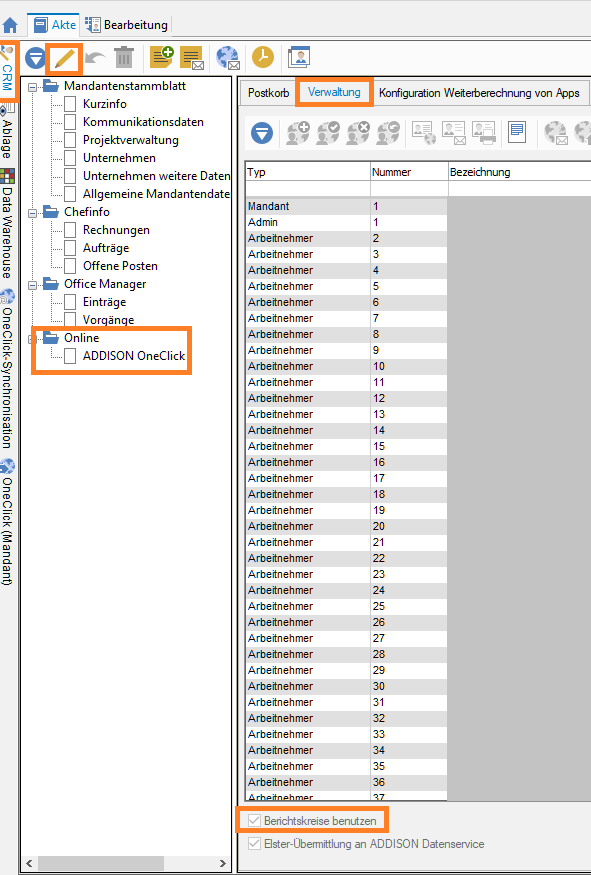The height and width of the screenshot is (875, 591).
Task: Open the blue filter funnel in Verwaltung toolbar
Action: point(262,133)
